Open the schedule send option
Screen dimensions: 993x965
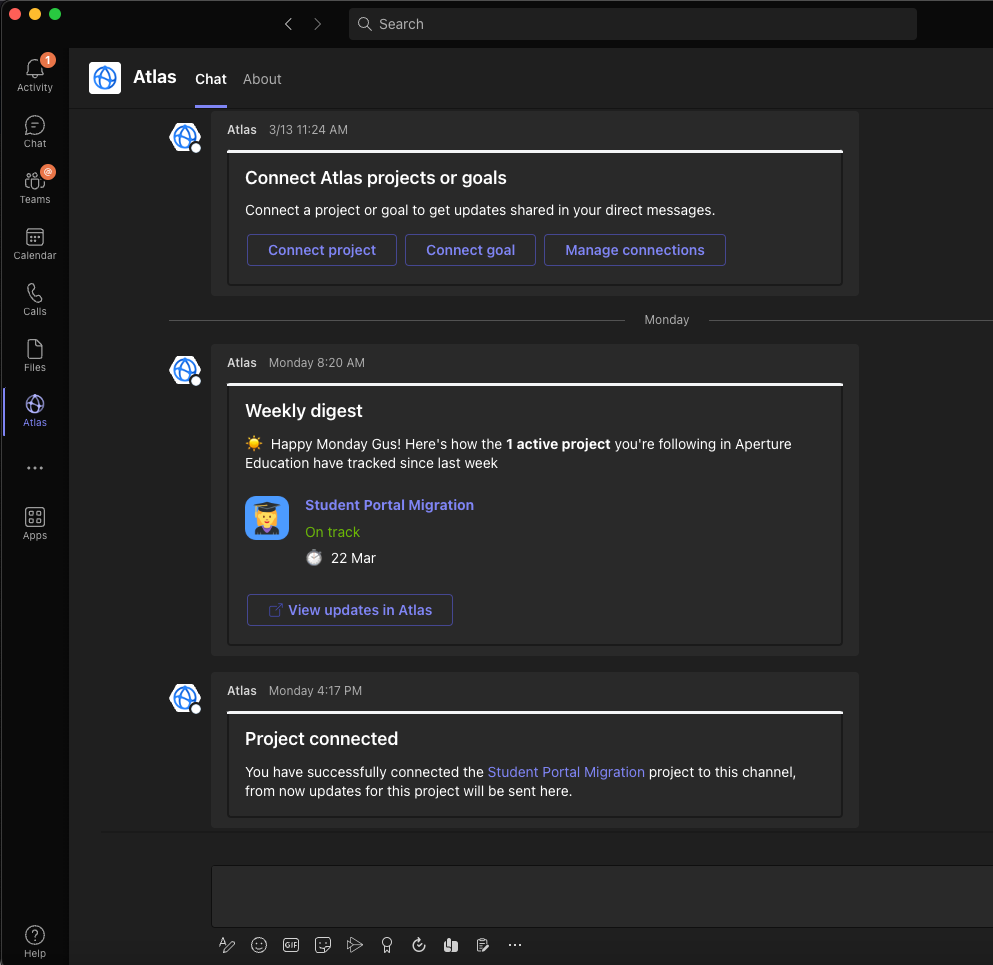(355, 945)
